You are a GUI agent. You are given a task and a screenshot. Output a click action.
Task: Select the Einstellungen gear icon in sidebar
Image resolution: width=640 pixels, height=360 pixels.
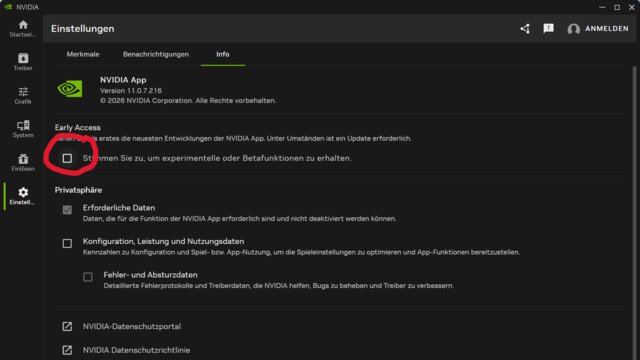[x=23, y=192]
